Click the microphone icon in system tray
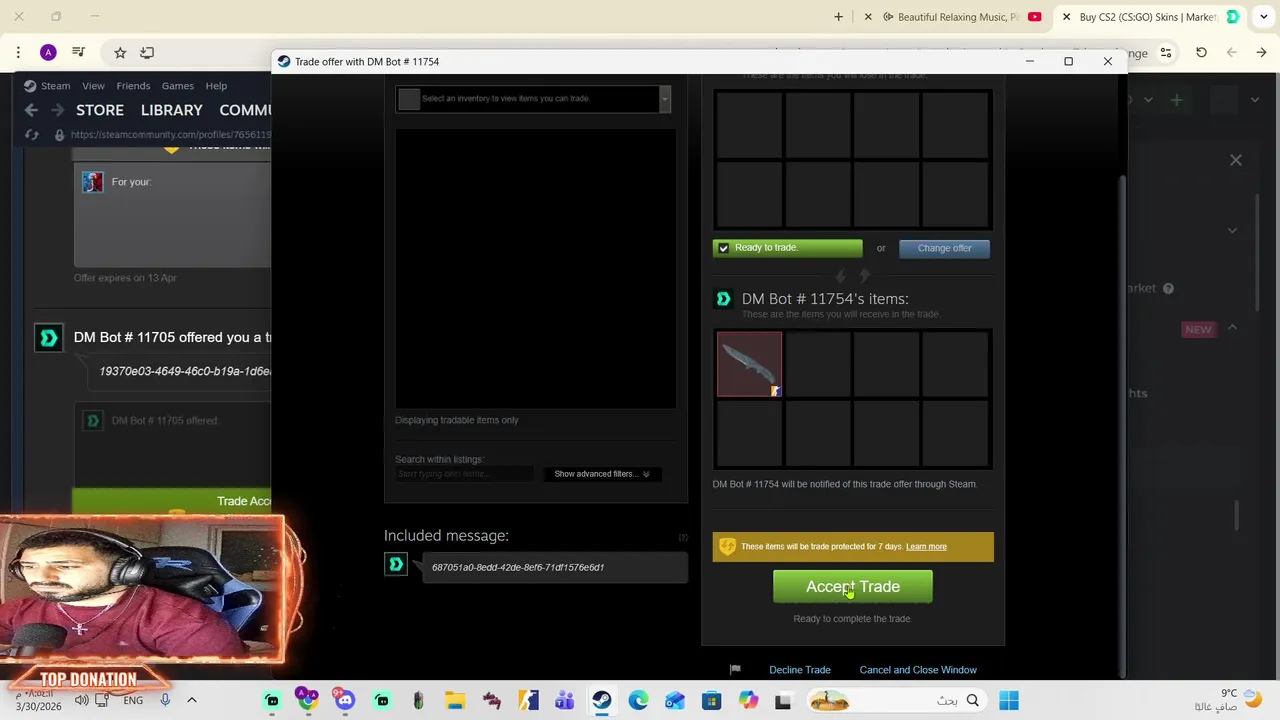 (165, 700)
